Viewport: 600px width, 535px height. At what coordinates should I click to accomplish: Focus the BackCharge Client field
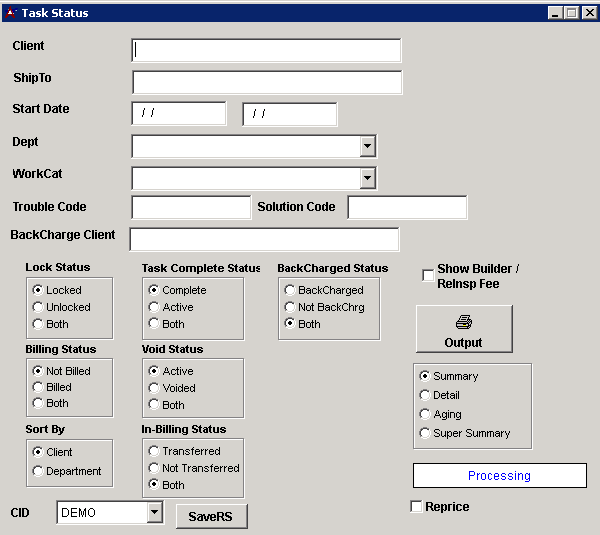264,240
